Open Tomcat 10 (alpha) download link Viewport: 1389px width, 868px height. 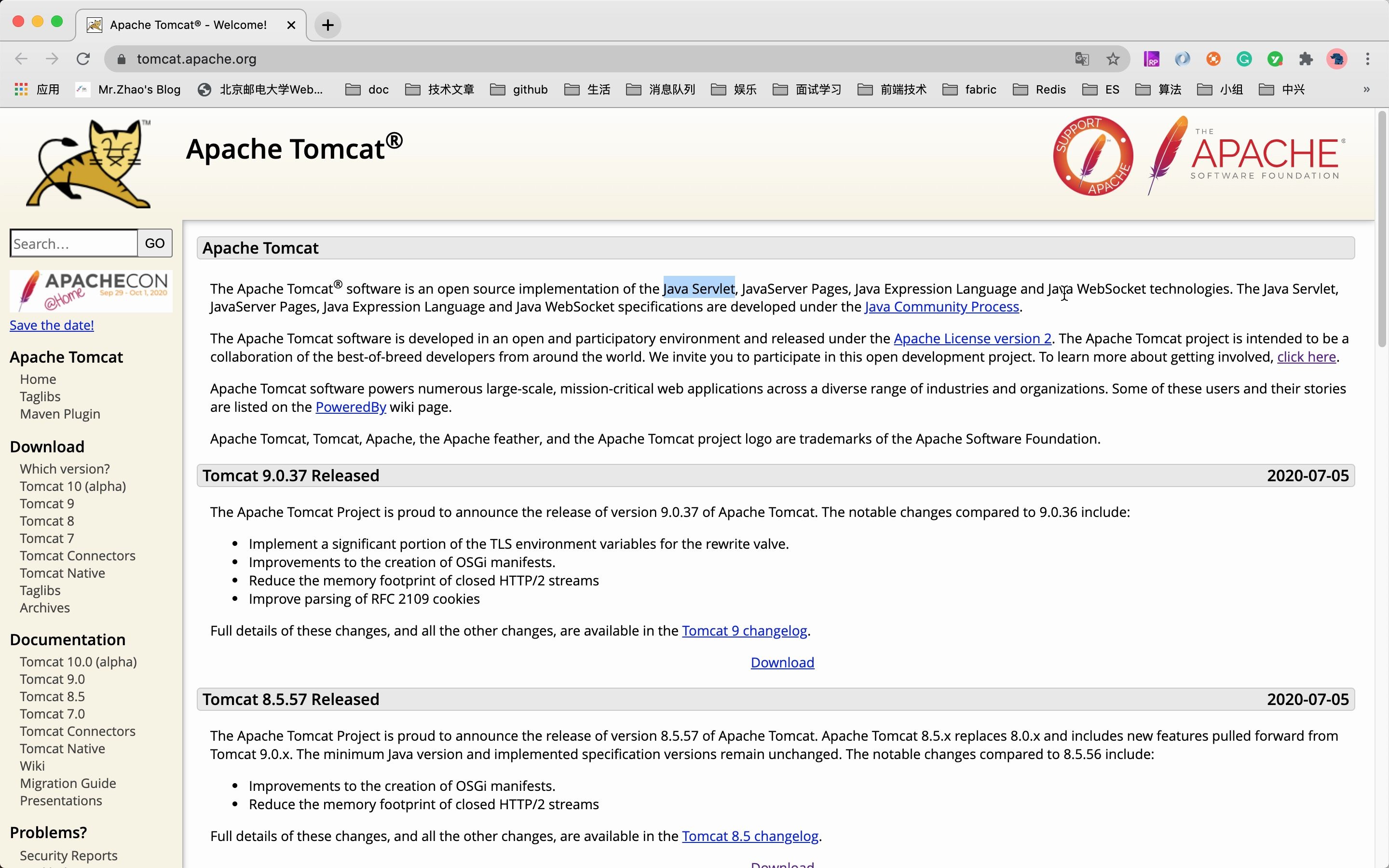tap(73, 486)
